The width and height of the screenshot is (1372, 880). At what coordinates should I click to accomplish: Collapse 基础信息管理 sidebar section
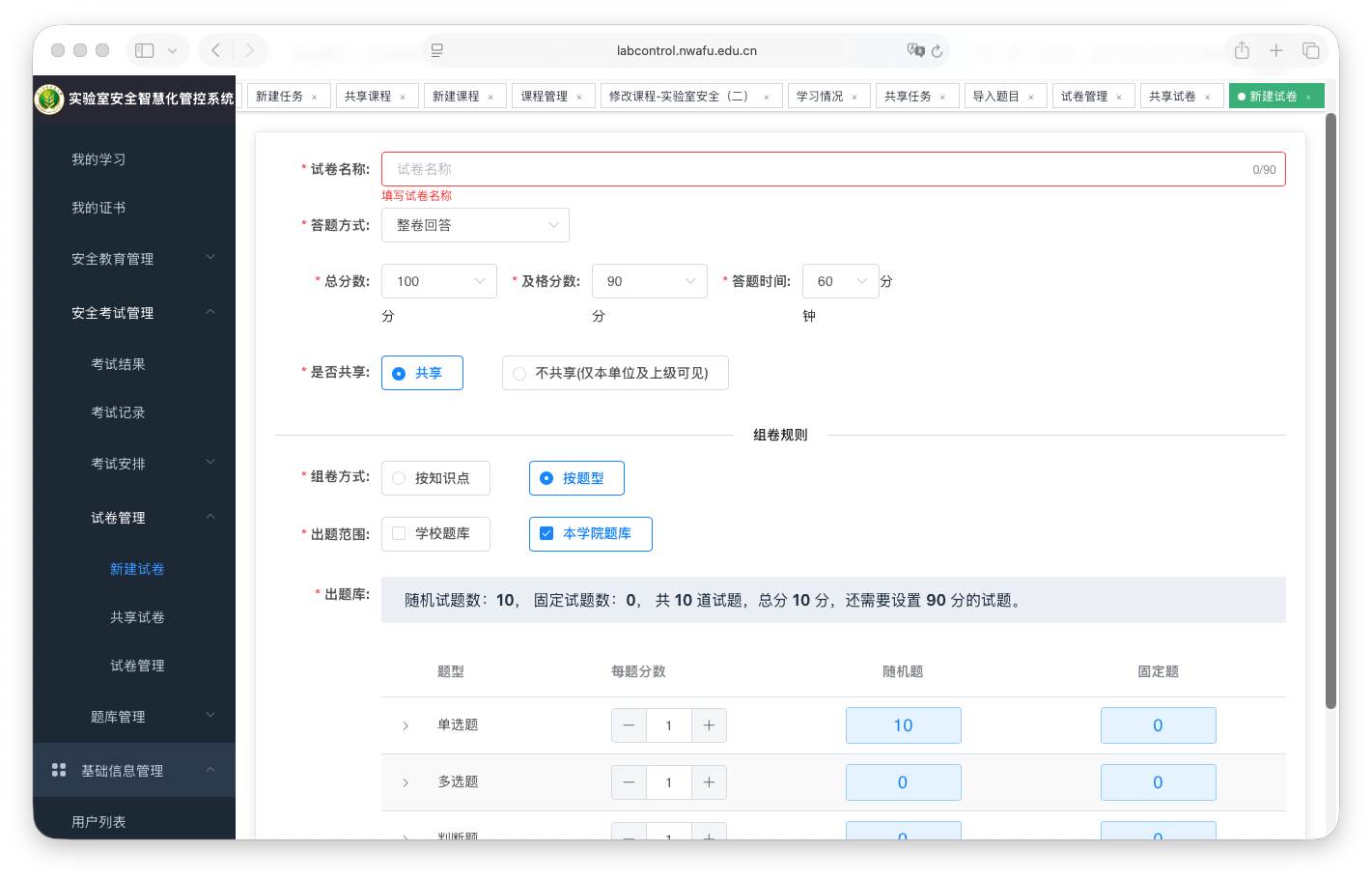[134, 770]
